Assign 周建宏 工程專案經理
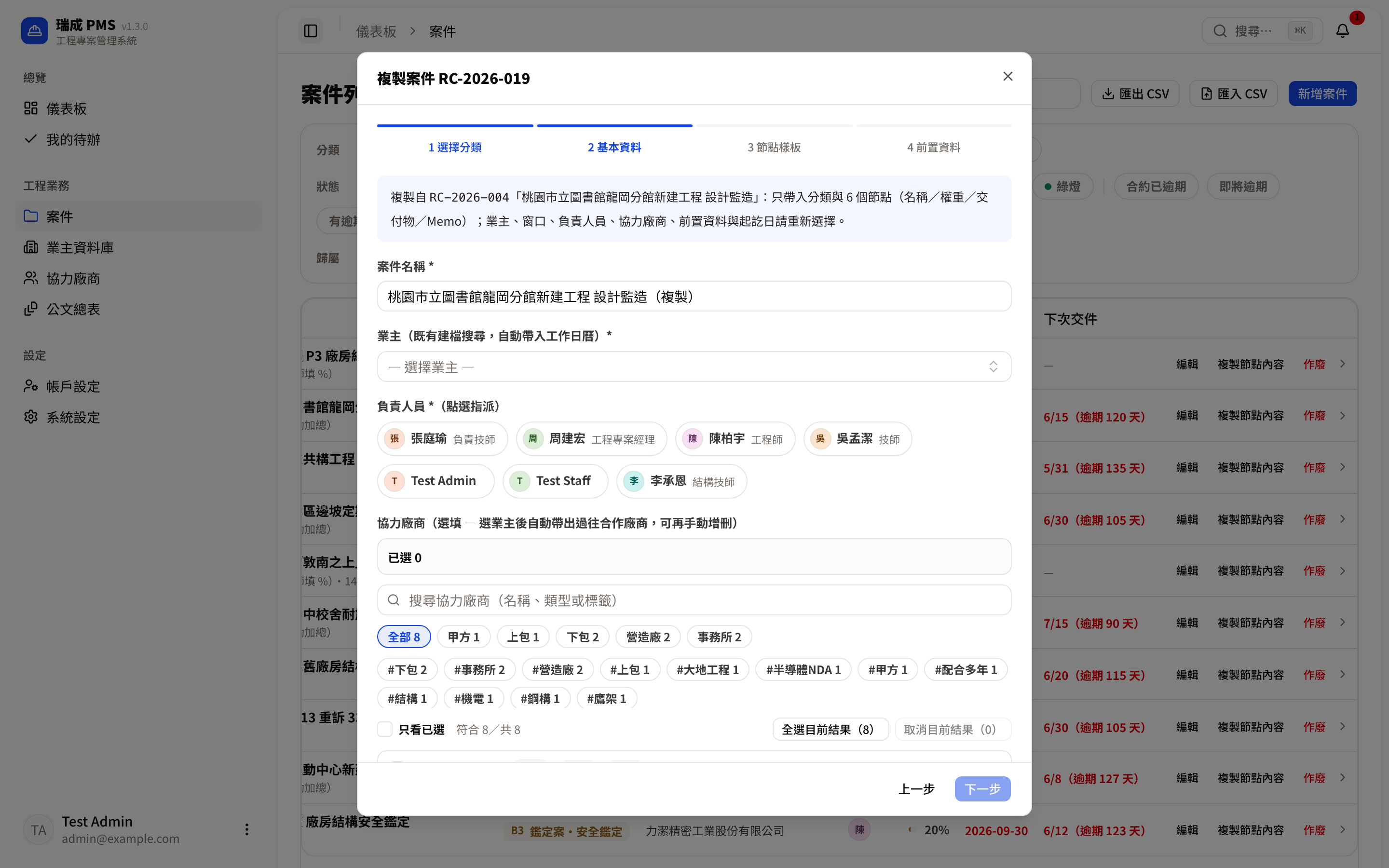 click(591, 439)
